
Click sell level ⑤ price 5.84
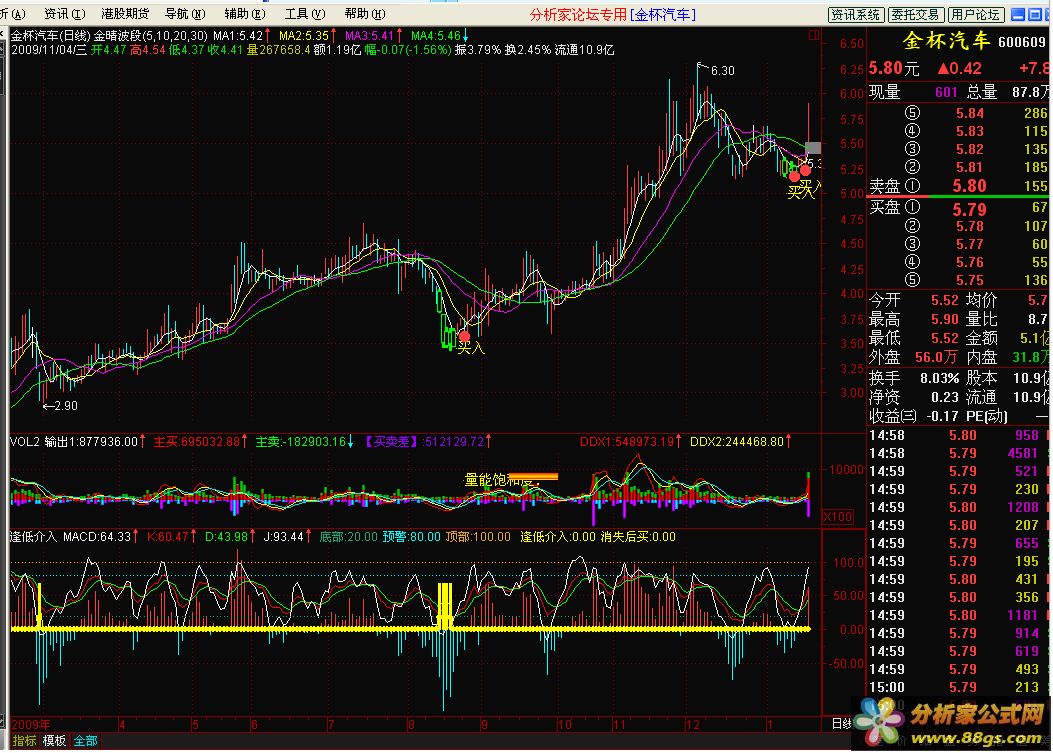(x=970, y=114)
